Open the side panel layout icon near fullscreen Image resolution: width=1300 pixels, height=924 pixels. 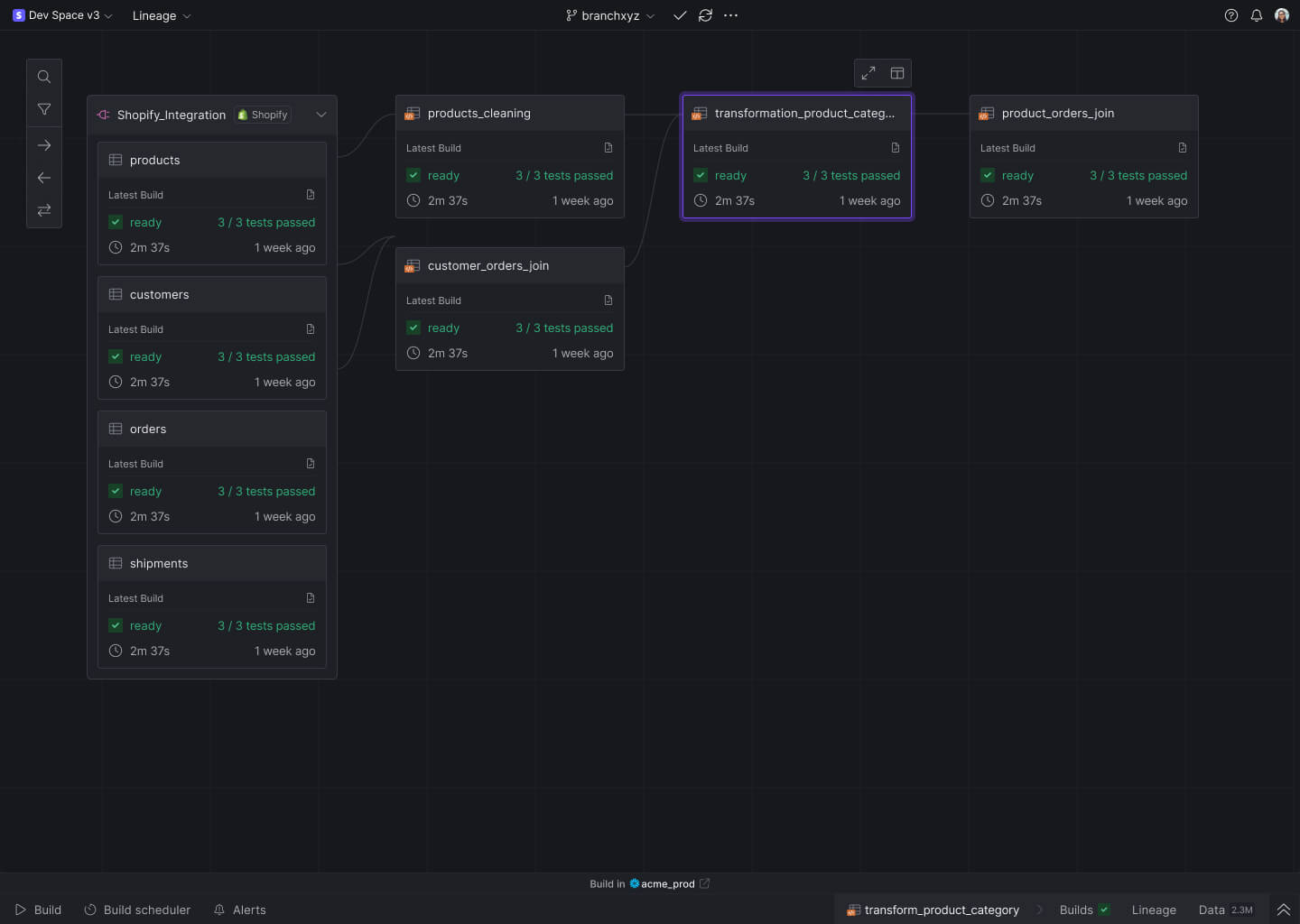click(897, 72)
